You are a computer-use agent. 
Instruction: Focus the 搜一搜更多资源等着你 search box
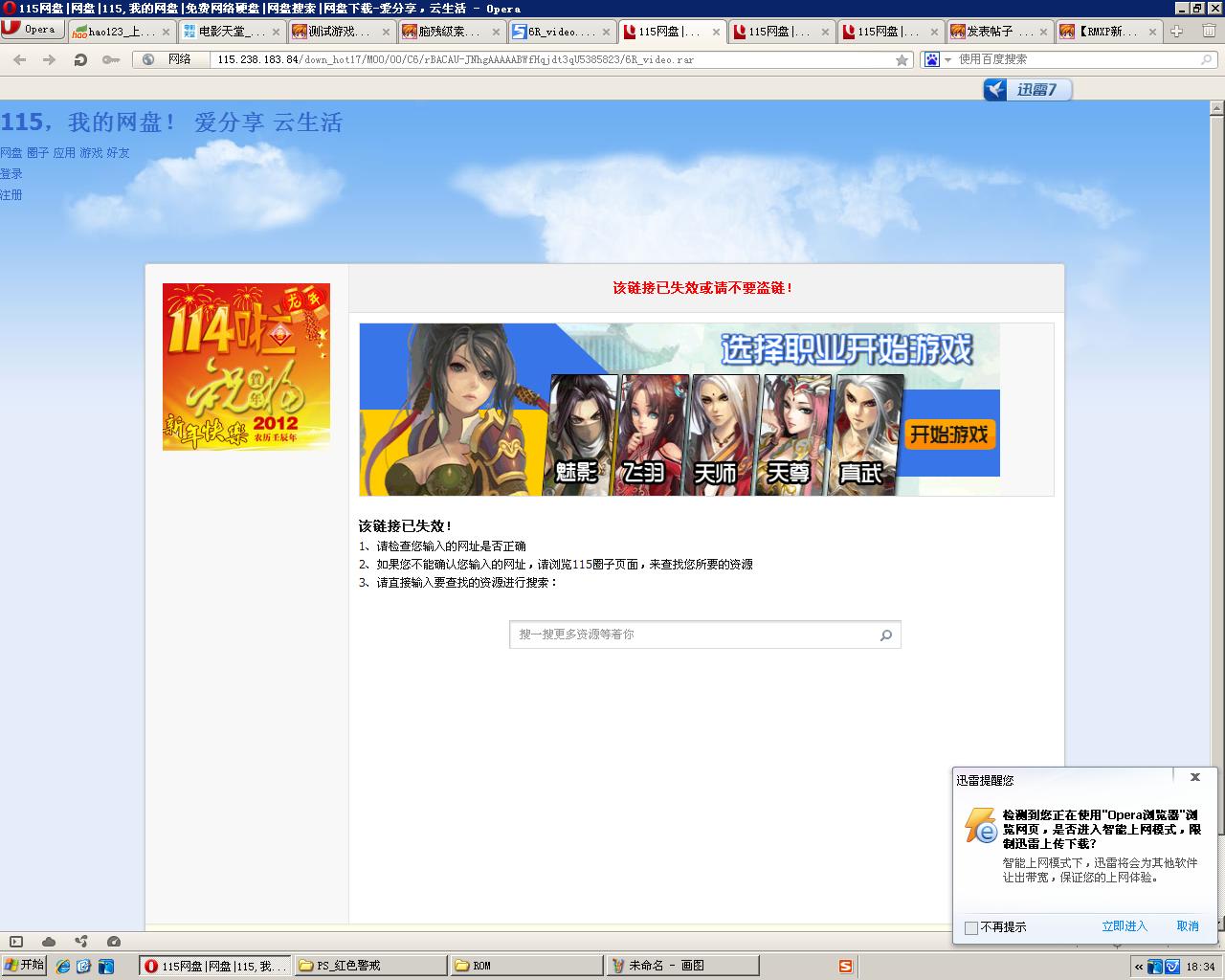pos(694,635)
